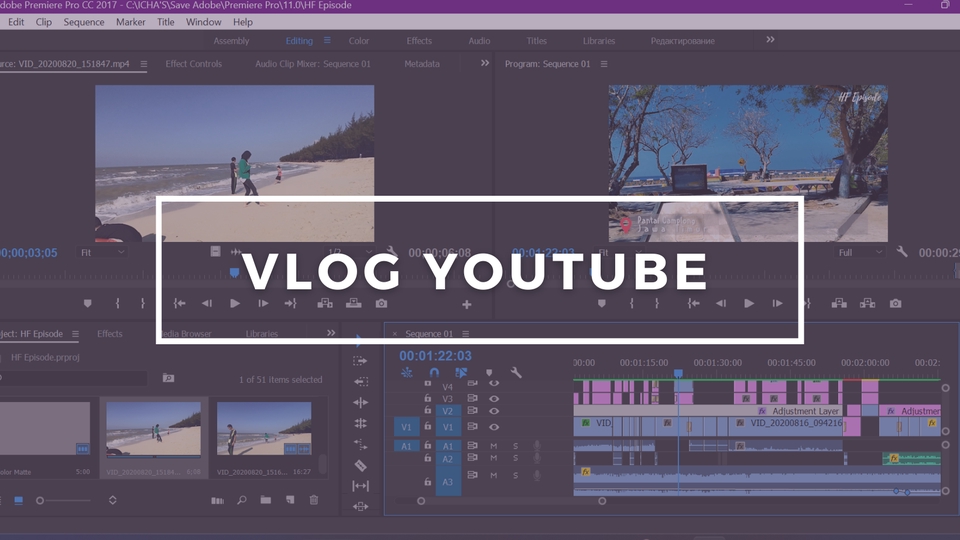Mute audio track A3

point(493,475)
